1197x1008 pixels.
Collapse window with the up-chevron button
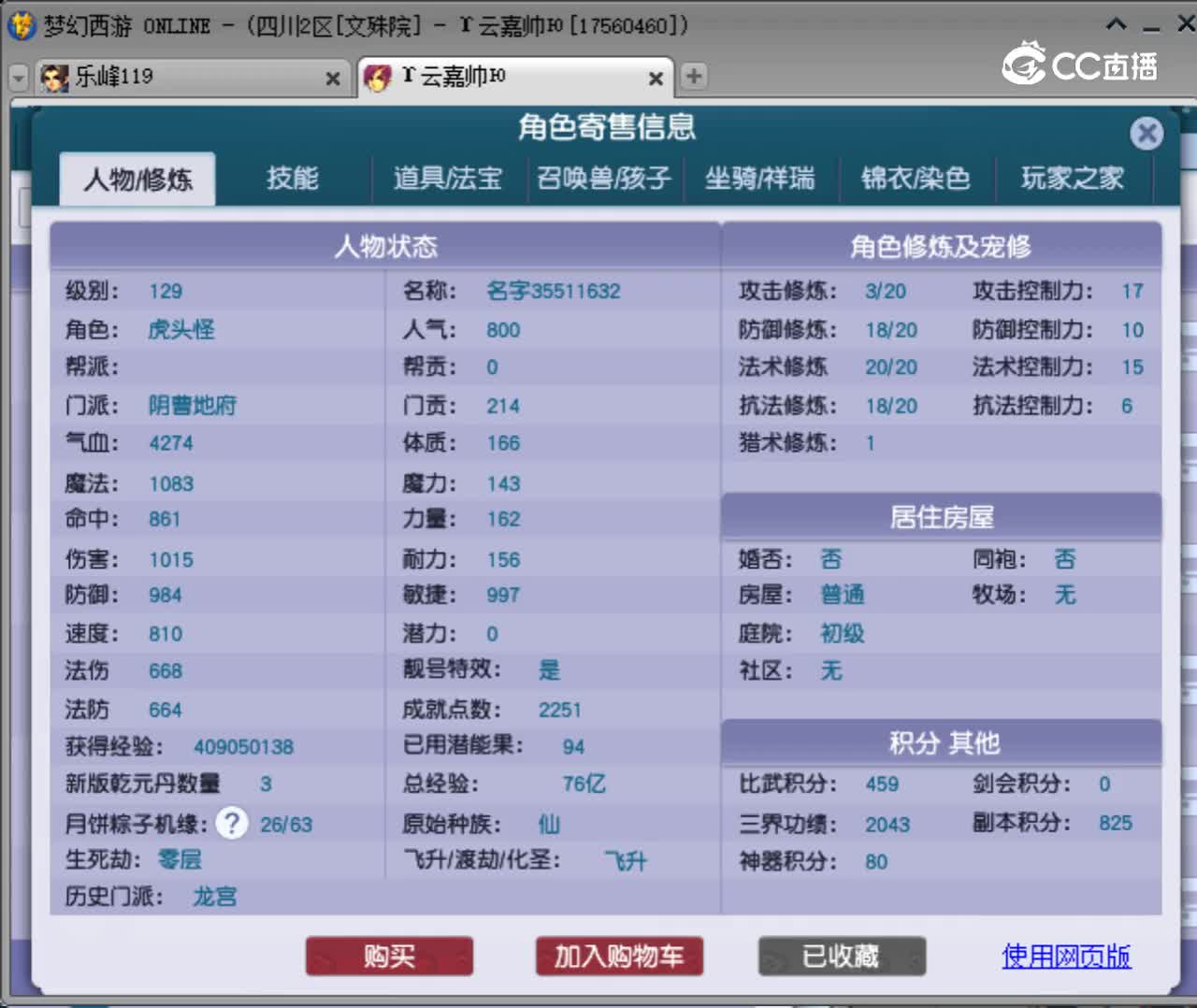click(1116, 24)
